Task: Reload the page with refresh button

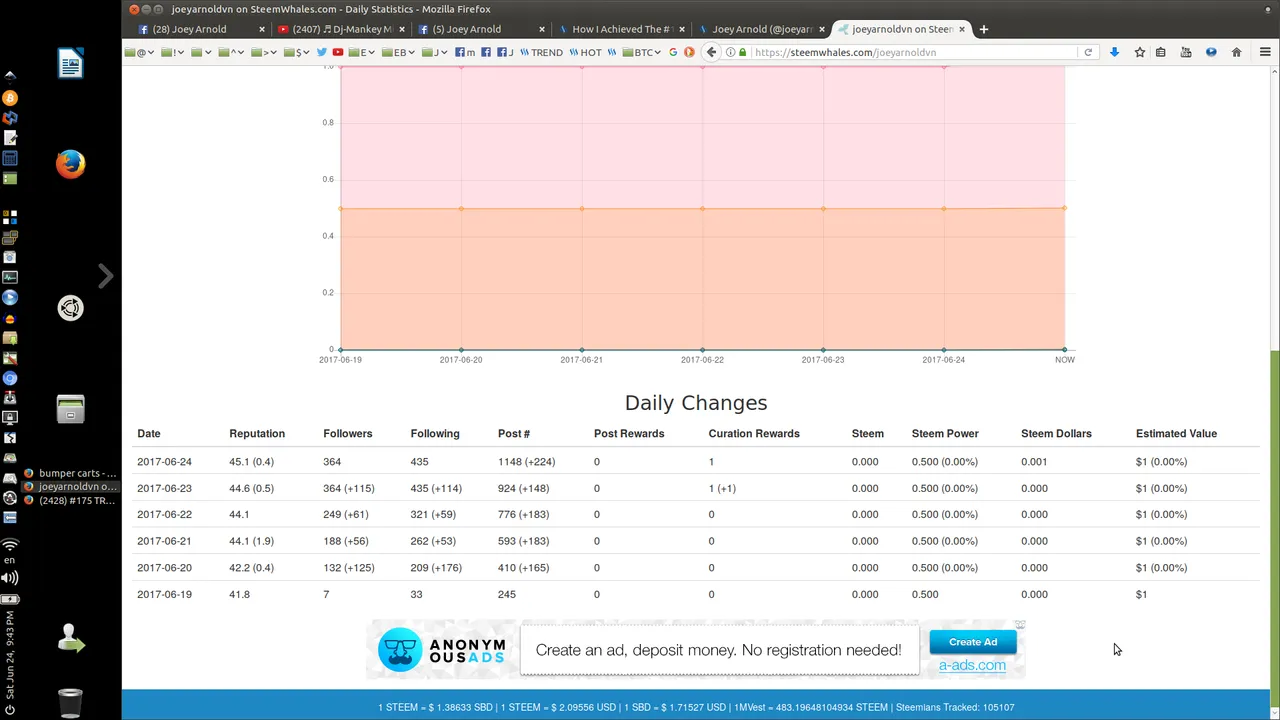Action: (x=1088, y=52)
